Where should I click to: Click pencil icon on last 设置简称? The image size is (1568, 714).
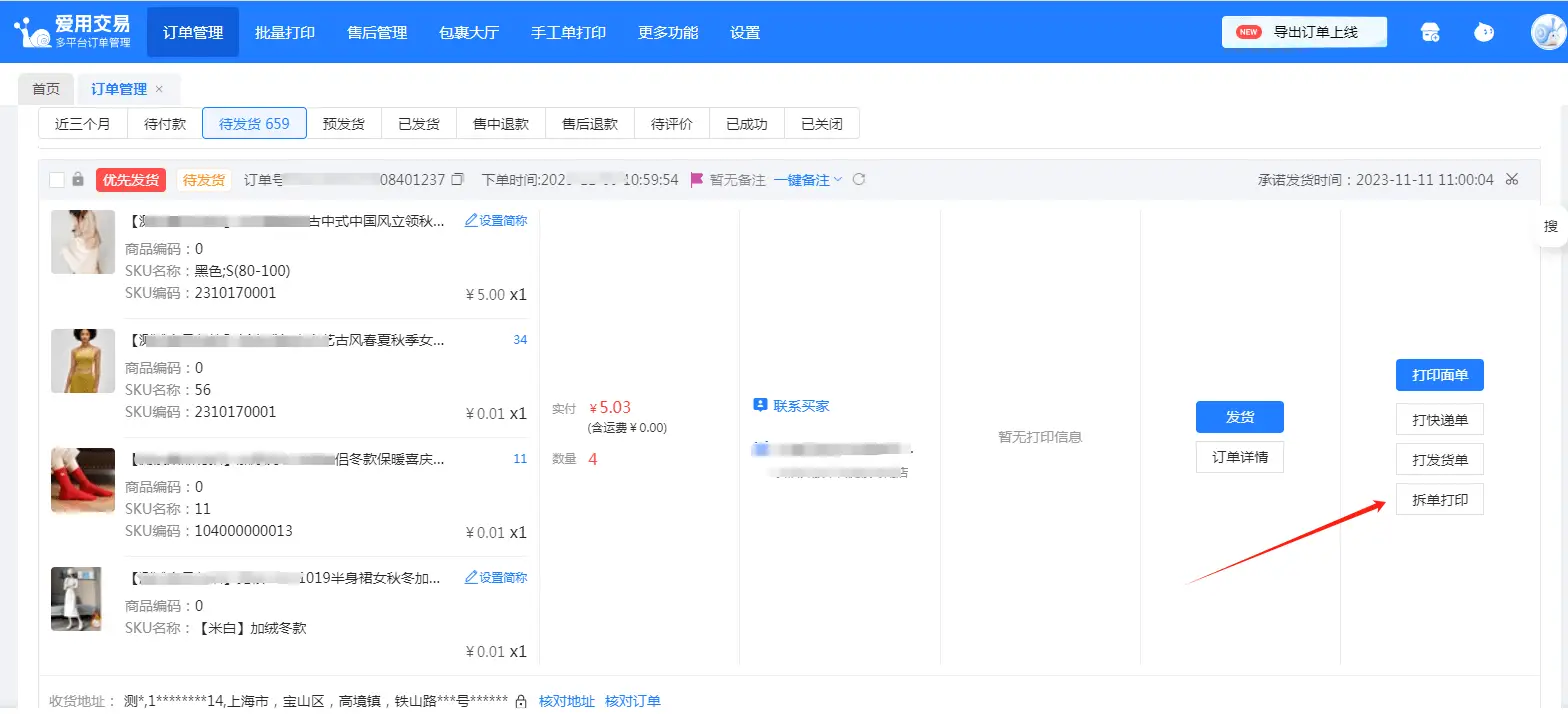click(x=471, y=577)
